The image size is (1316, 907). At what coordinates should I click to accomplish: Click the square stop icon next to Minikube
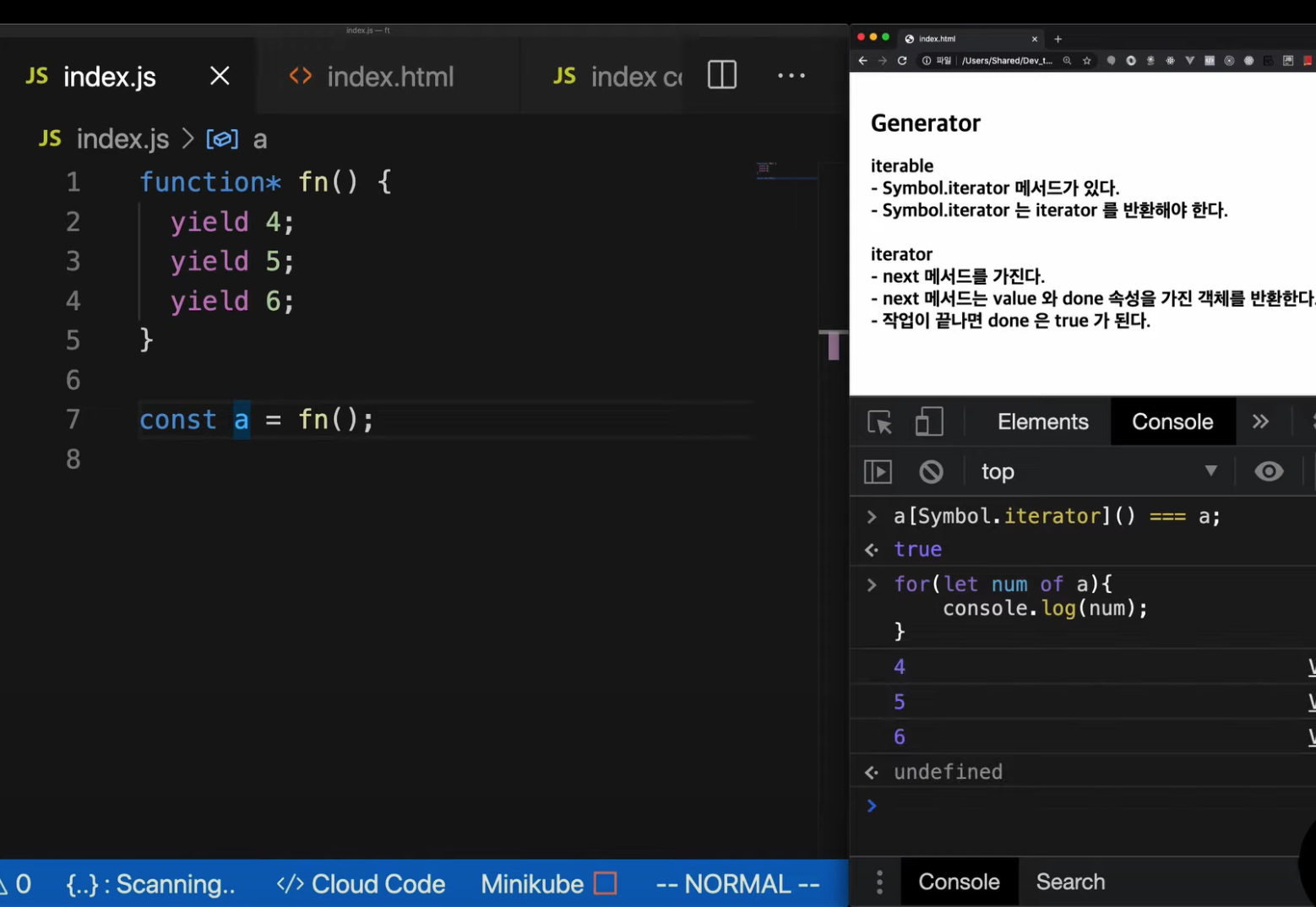605,883
